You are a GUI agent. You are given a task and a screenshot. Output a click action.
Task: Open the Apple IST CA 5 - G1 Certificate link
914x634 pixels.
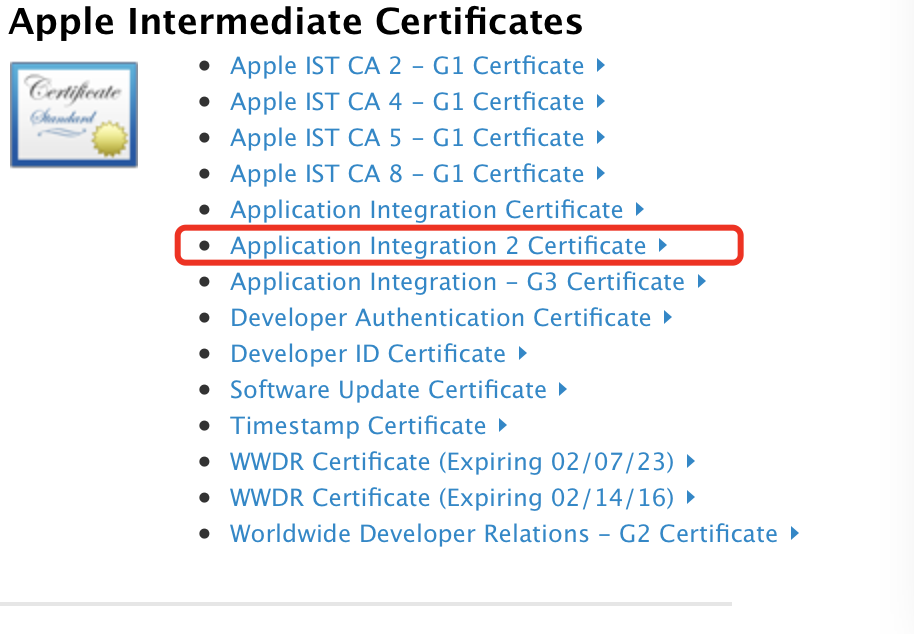(x=407, y=138)
